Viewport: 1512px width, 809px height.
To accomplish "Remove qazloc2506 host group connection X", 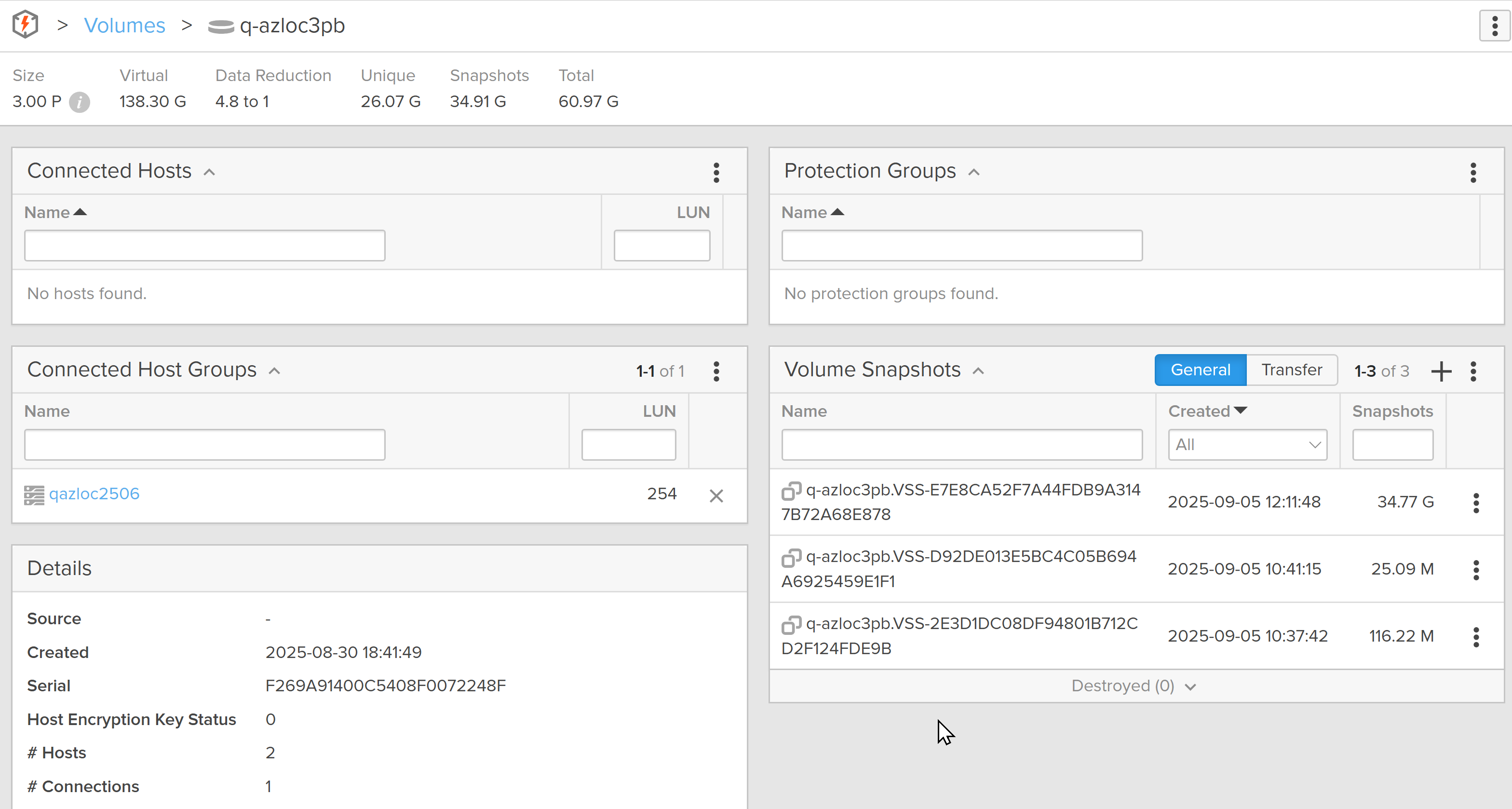I will (x=716, y=495).
